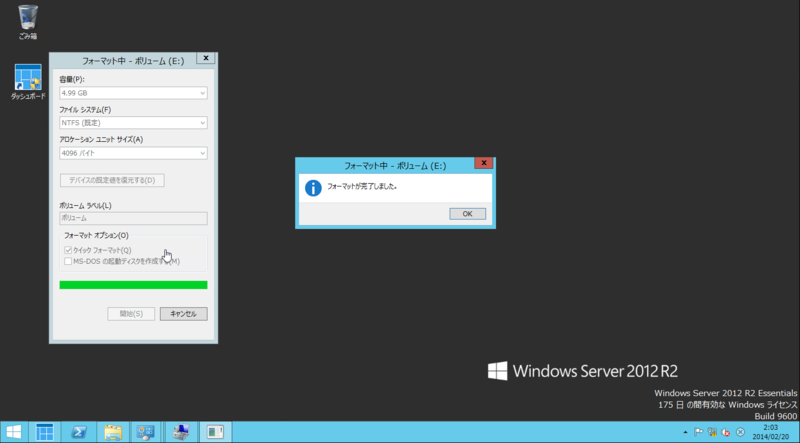Click the ボリューム ラベル text field
The width and height of the screenshot is (800, 443).
click(133, 218)
